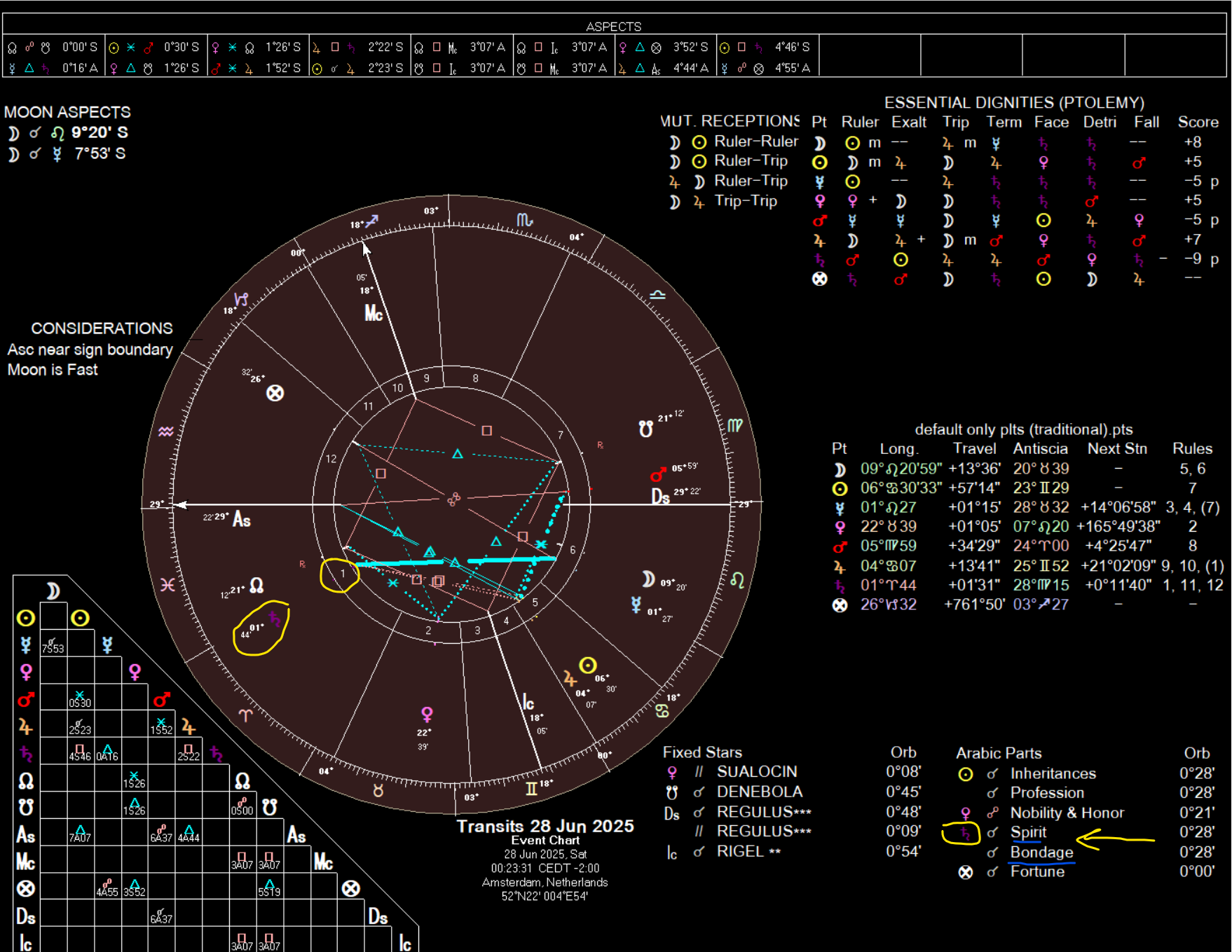Viewport: 1232px width, 952px height.
Task: Select the +761°50' travel value for Fortune
Action: 975,605
